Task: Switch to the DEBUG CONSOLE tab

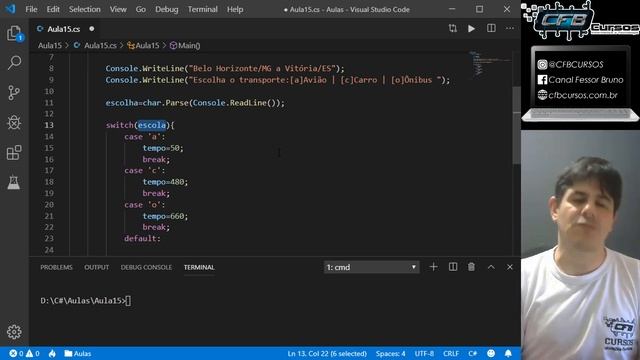Action: coord(146,267)
